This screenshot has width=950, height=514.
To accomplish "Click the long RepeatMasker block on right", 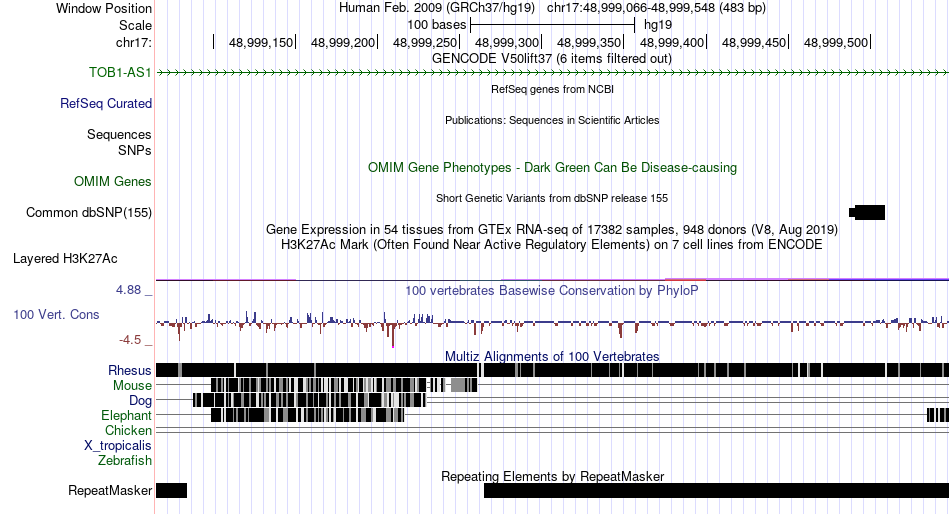I will coord(716,490).
